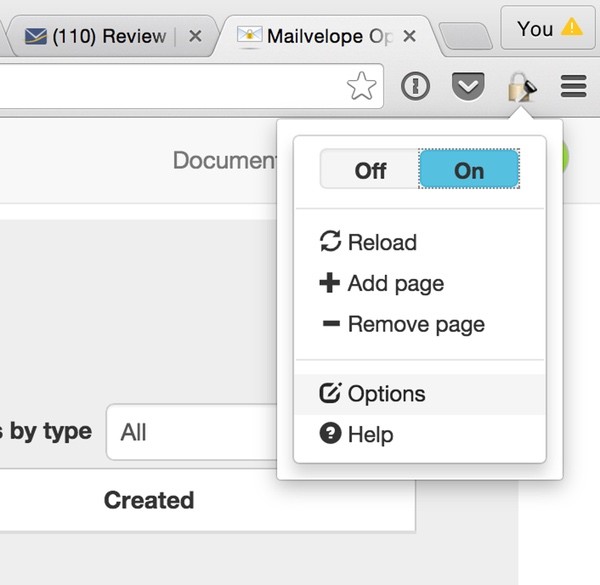Image resolution: width=600 pixels, height=585 pixels.
Task: Click the Help question mark icon
Action: [330, 433]
